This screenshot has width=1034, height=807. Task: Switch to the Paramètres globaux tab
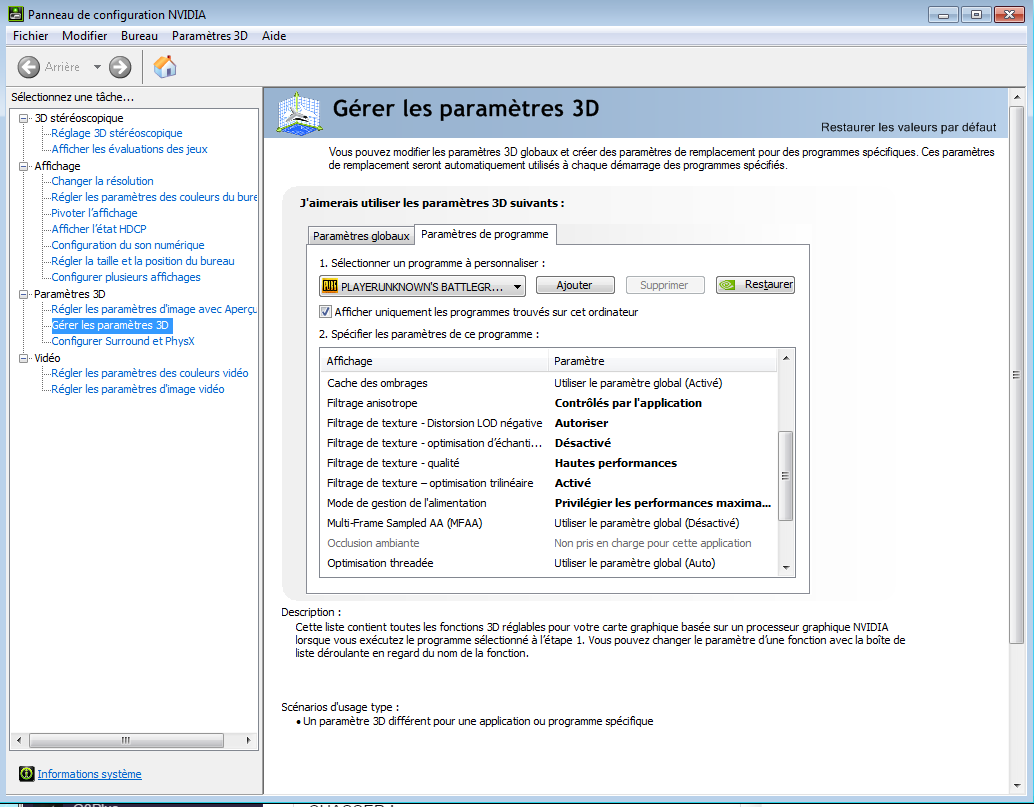361,236
